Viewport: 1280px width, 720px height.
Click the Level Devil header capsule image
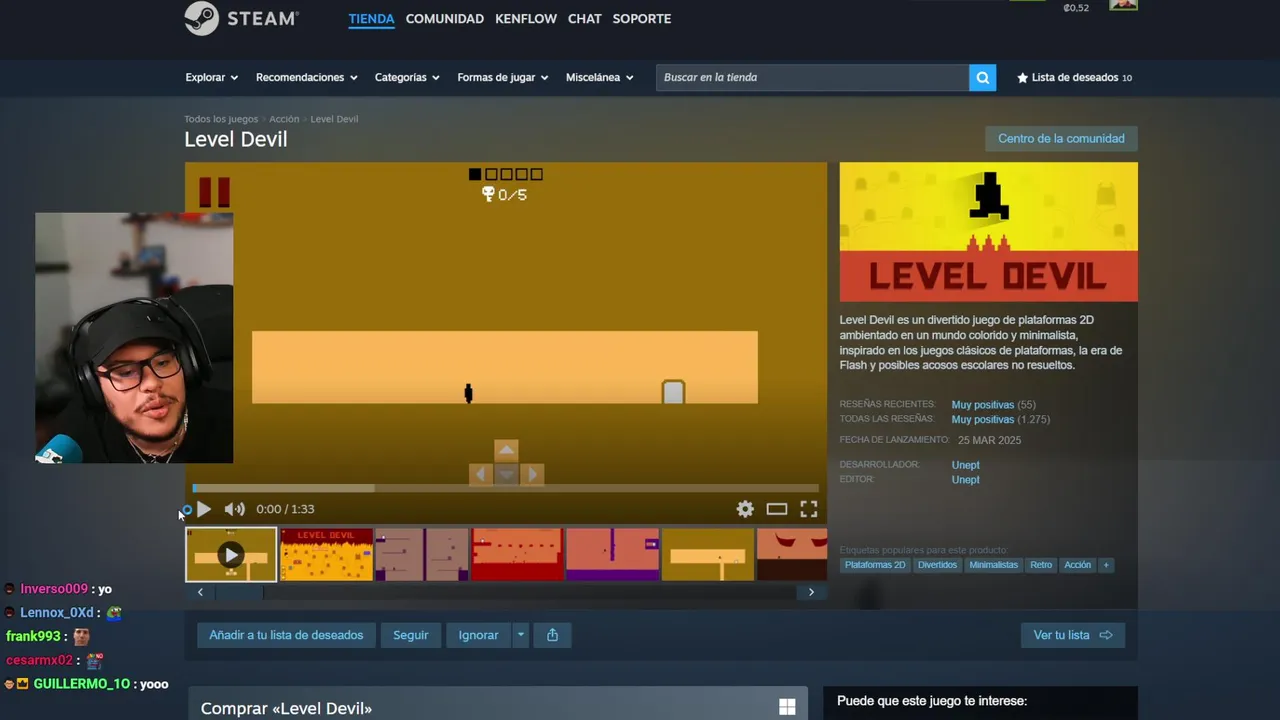989,232
